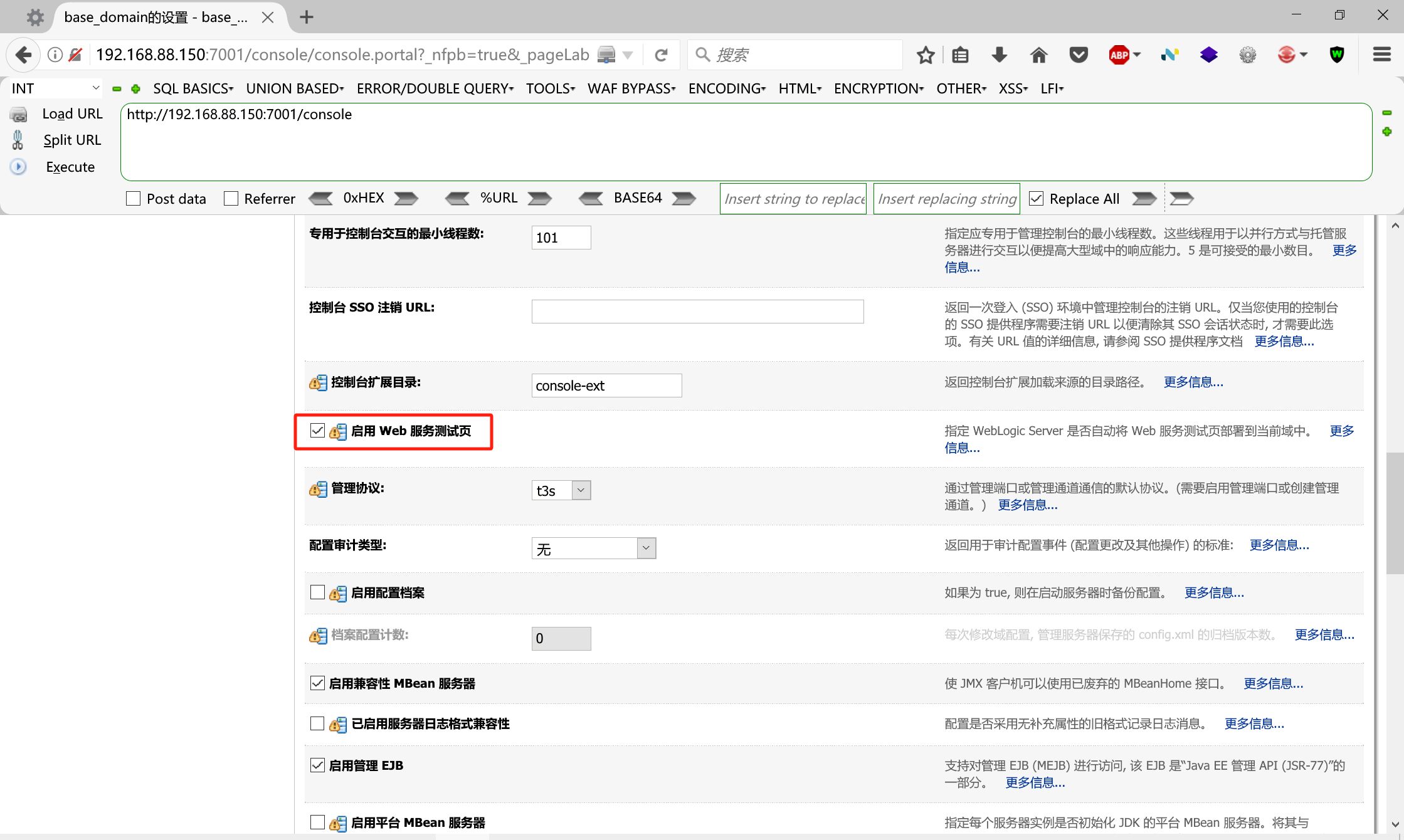Toggle the Replace All checkbox

[1037, 199]
